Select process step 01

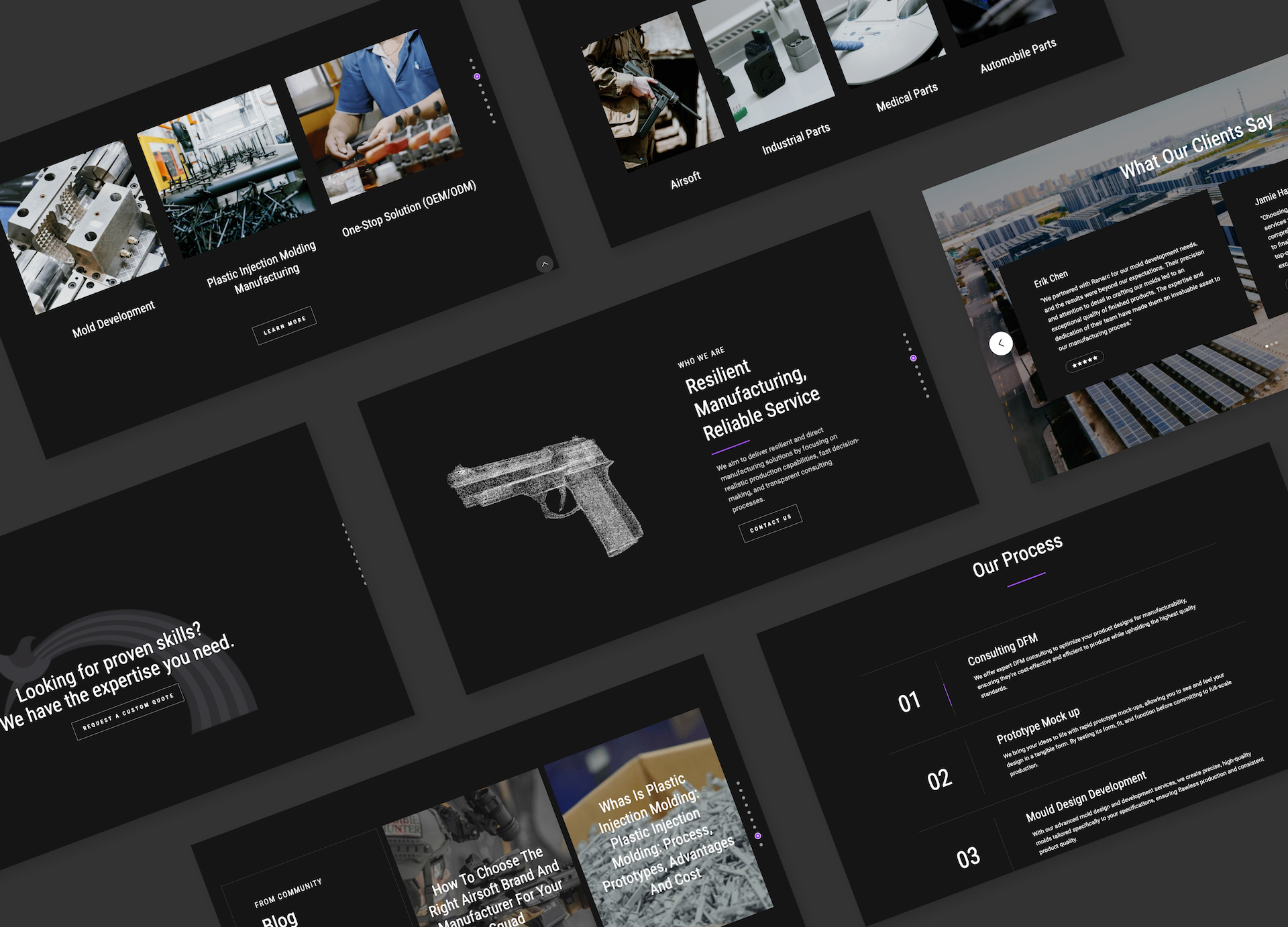pyautogui.click(x=909, y=702)
